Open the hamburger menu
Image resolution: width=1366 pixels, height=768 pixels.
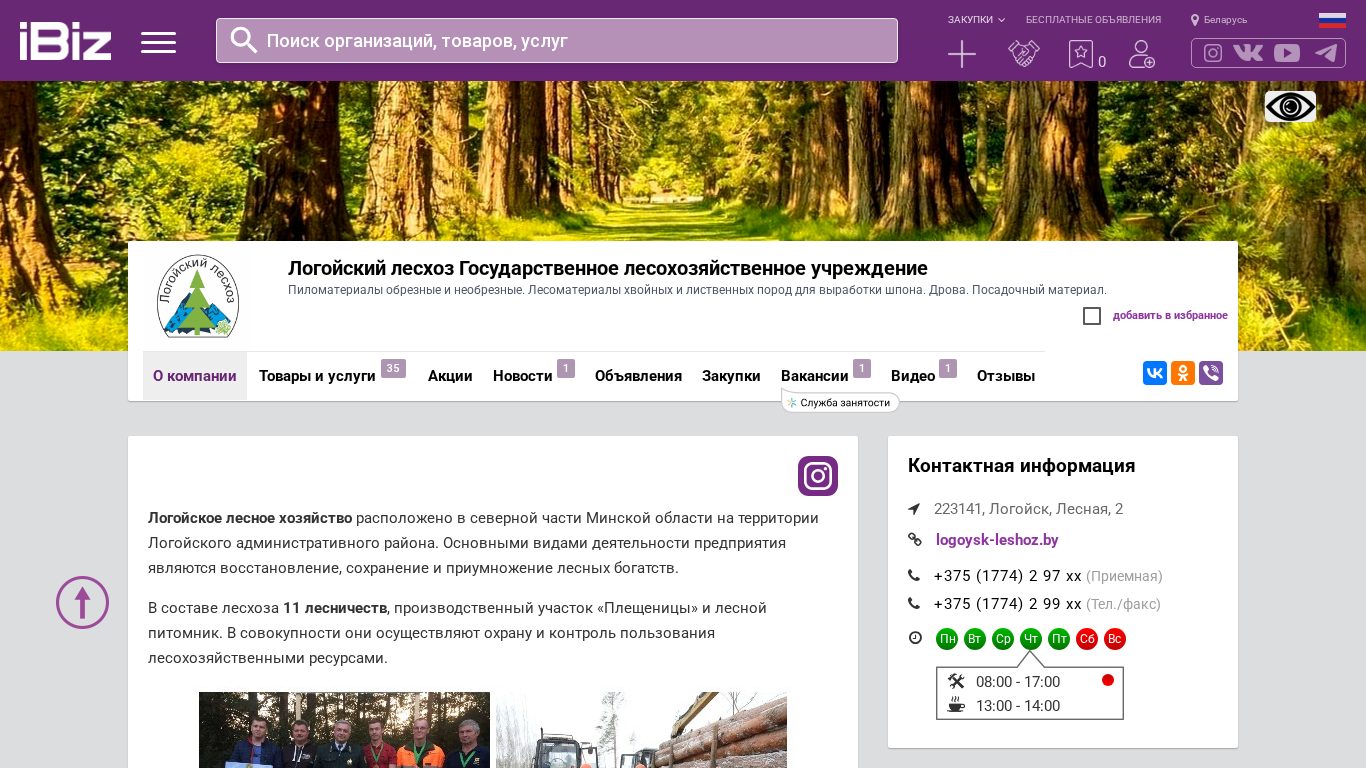click(x=158, y=42)
